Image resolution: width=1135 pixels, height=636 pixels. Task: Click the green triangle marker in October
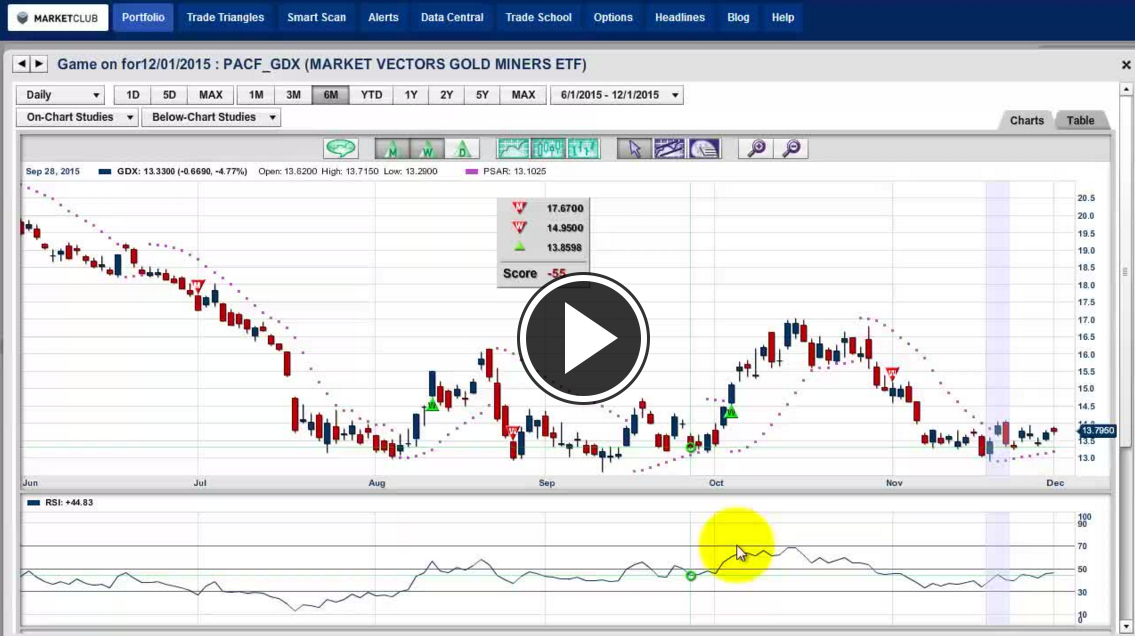tap(731, 412)
